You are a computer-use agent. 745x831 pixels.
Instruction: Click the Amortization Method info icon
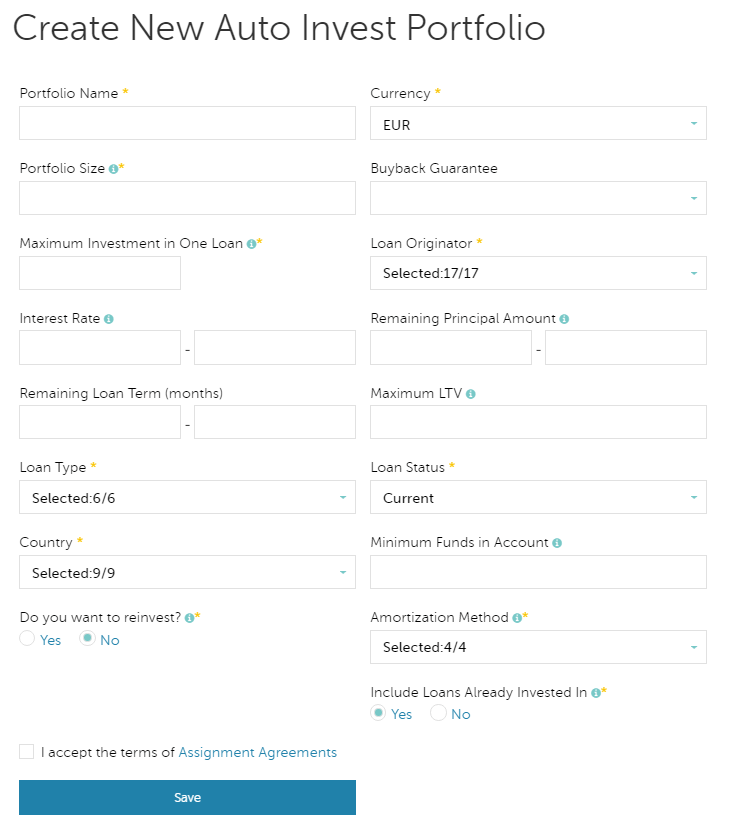click(x=517, y=618)
